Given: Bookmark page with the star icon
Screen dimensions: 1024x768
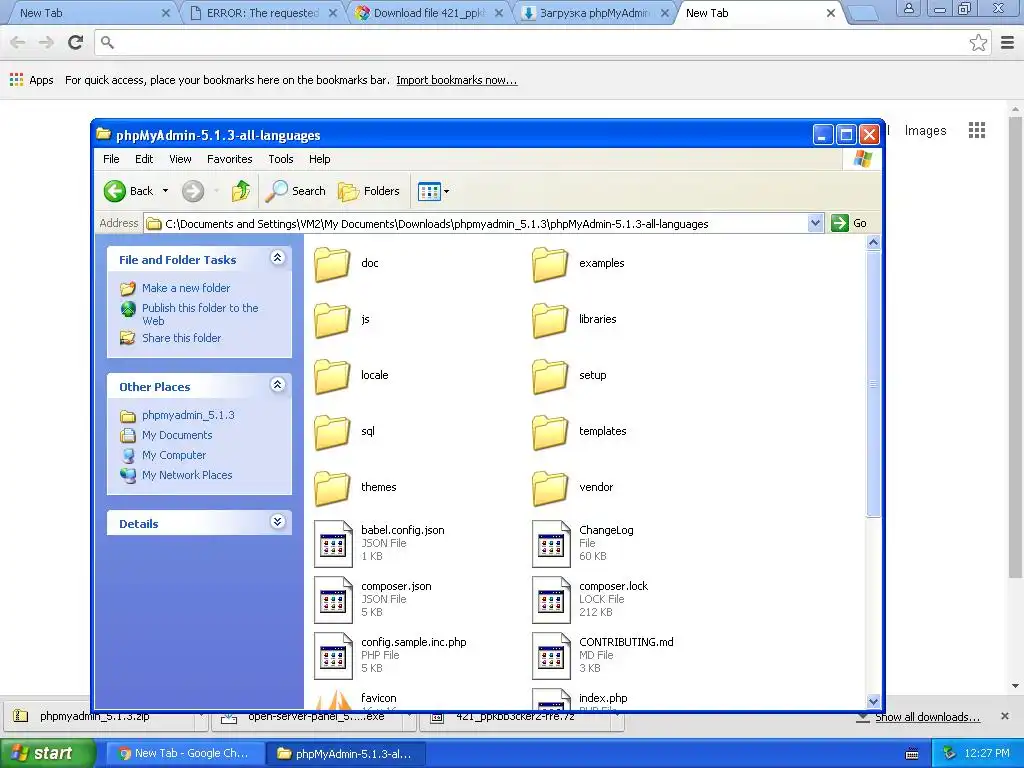Looking at the screenshot, I should pyautogui.click(x=978, y=42).
